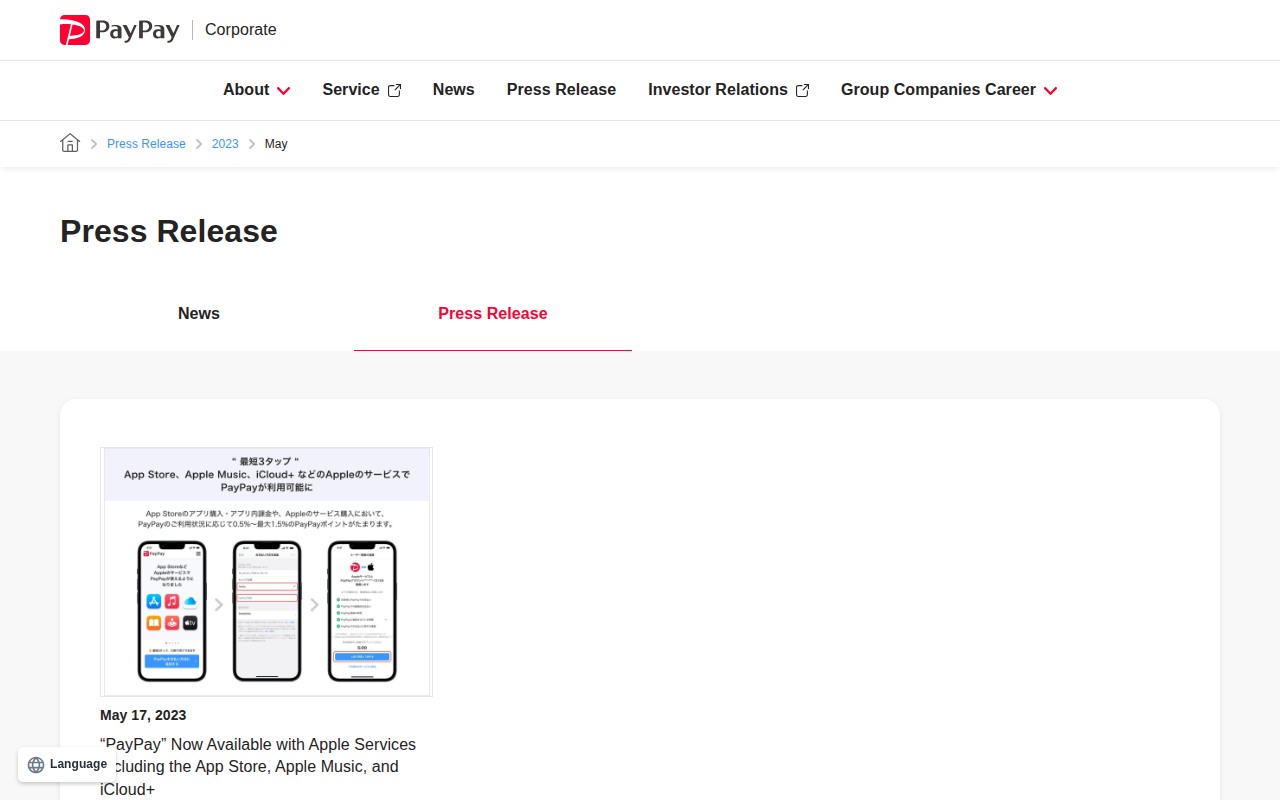The image size is (1280, 800).
Task: Expand the About menu
Action: (256, 90)
